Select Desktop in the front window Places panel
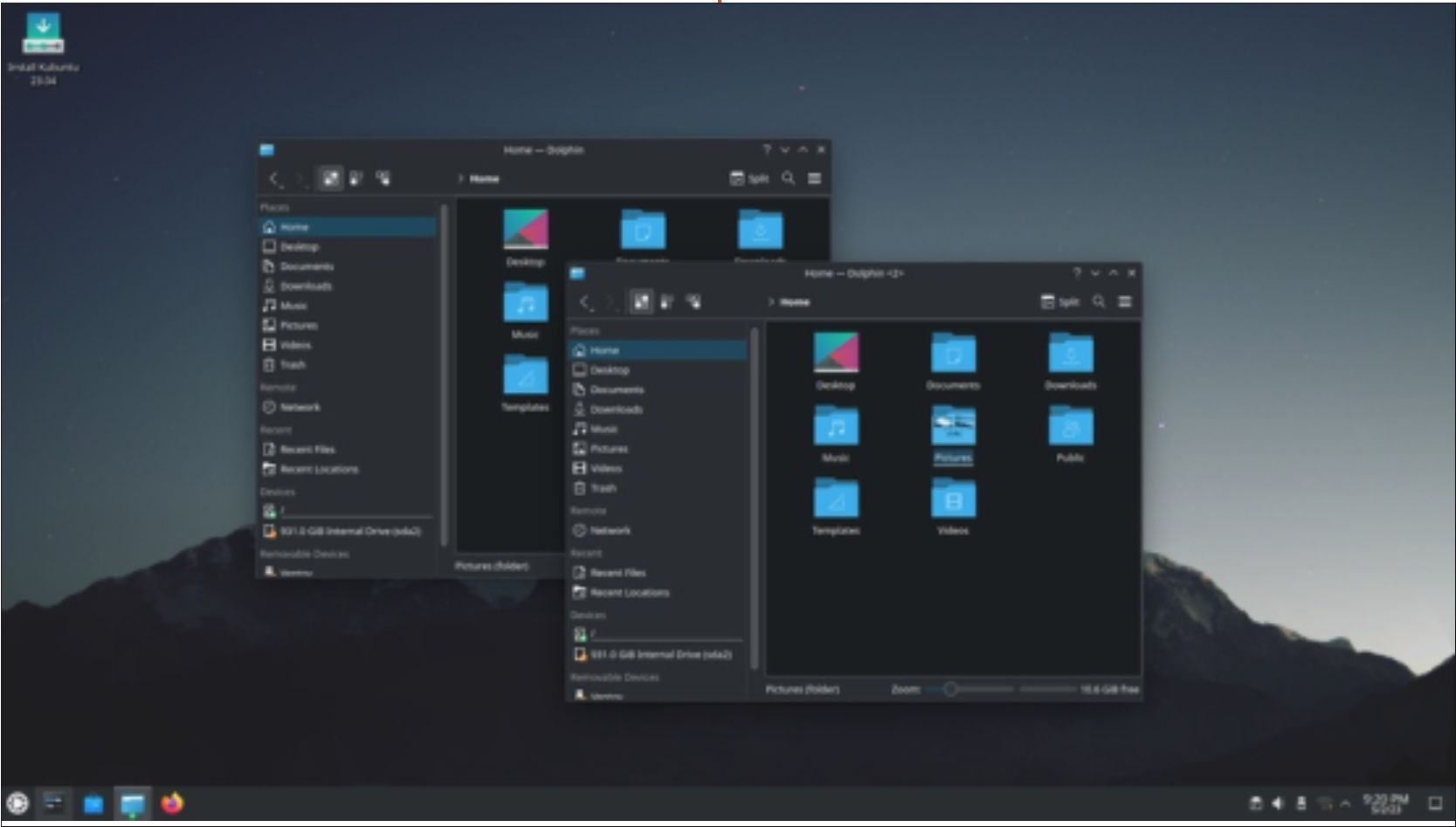This screenshot has height=827, width=1456. [659, 369]
